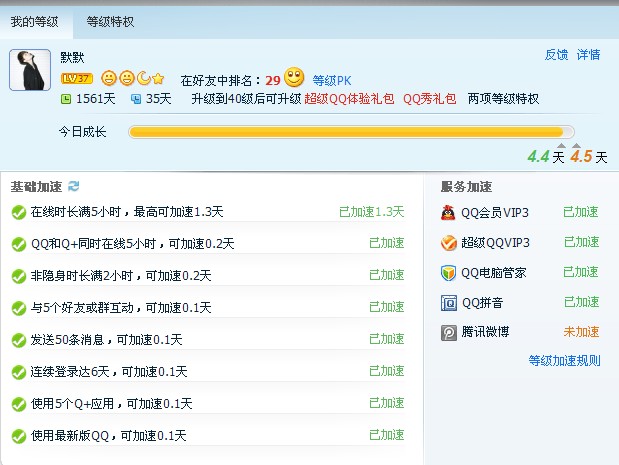This screenshot has width=619, height=465.
Task: Open the 超级QQ体验礼包 link
Action: tap(349, 98)
